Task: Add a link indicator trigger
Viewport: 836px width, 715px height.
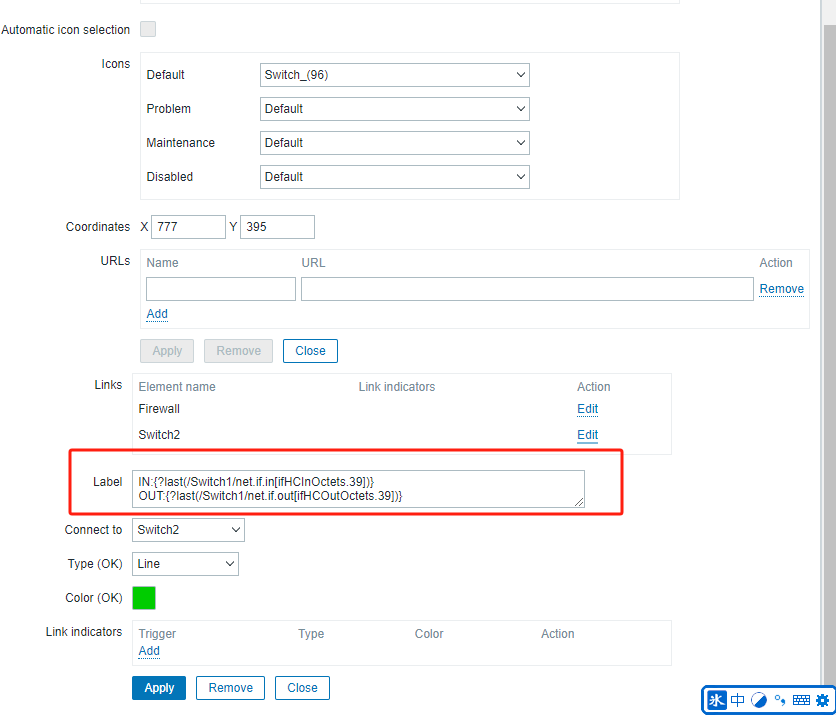Action: point(149,651)
